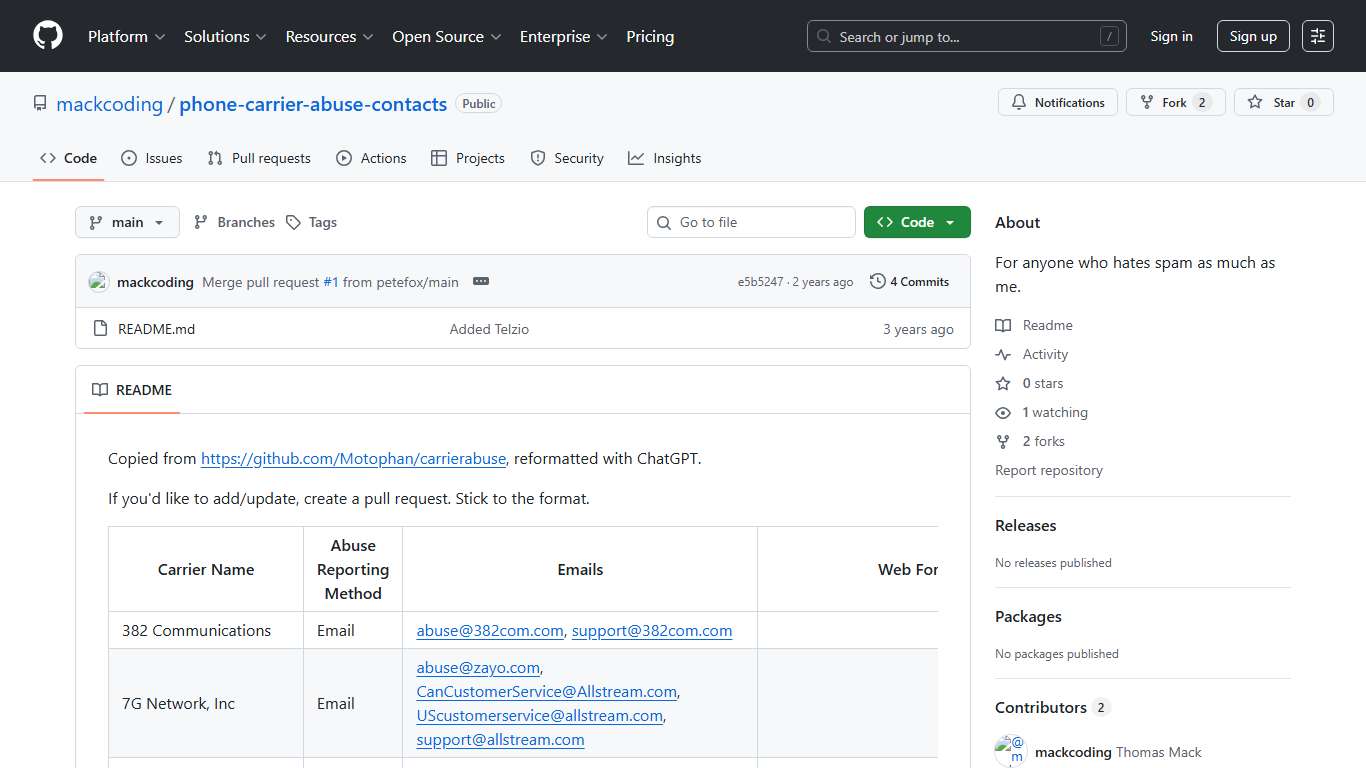Click the Activity pulse icon in the sidebar
1366x768 pixels.
(1003, 354)
